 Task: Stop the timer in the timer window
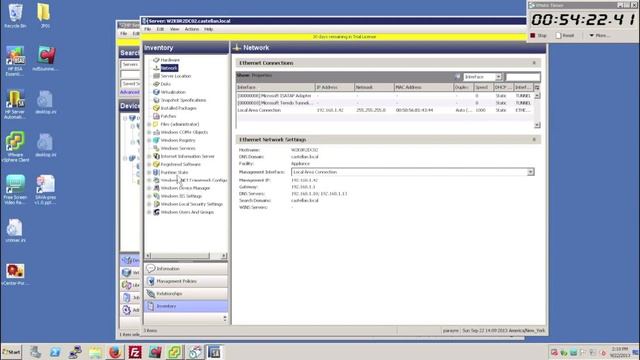(538, 36)
